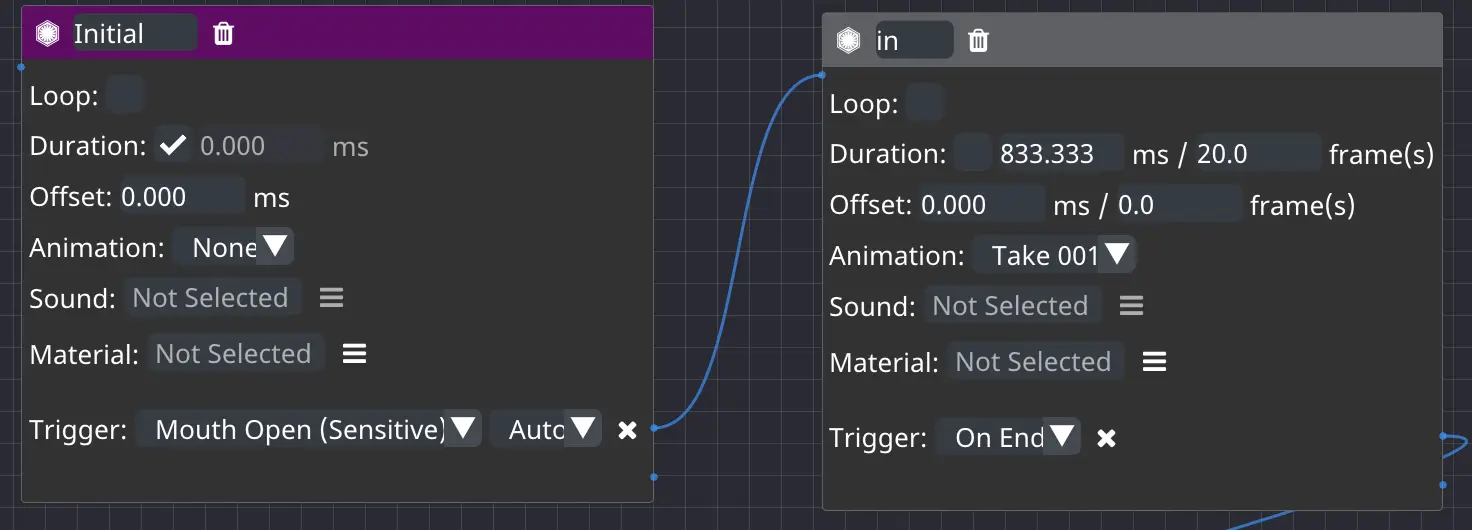Screen dimensions: 1472x530
Task: Expand Mouth Open (Sensitive) trigger dropdown
Action: (x=308, y=430)
